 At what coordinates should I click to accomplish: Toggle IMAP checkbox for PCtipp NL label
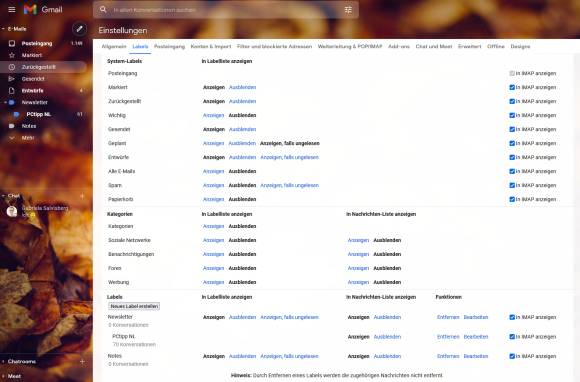pyautogui.click(x=512, y=337)
